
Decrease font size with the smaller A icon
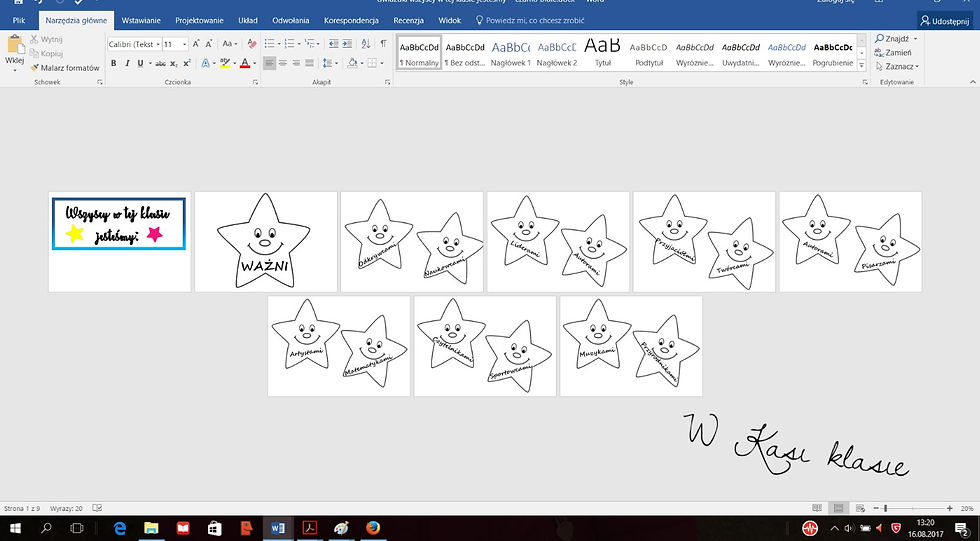tap(209, 44)
